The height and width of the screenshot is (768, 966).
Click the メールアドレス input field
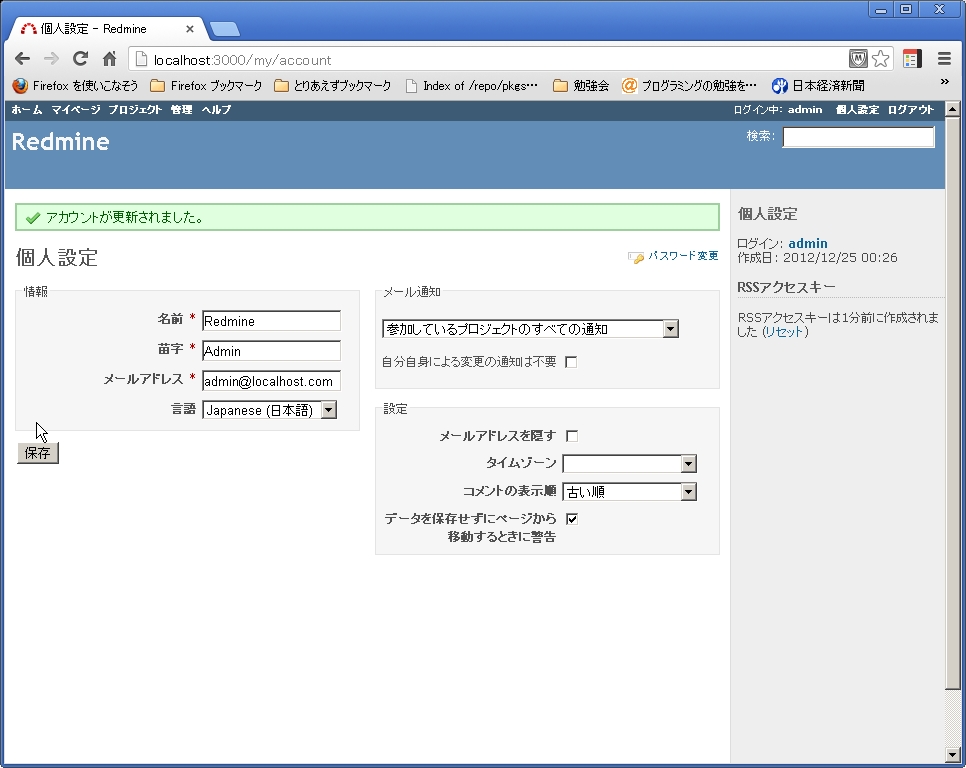click(x=271, y=381)
